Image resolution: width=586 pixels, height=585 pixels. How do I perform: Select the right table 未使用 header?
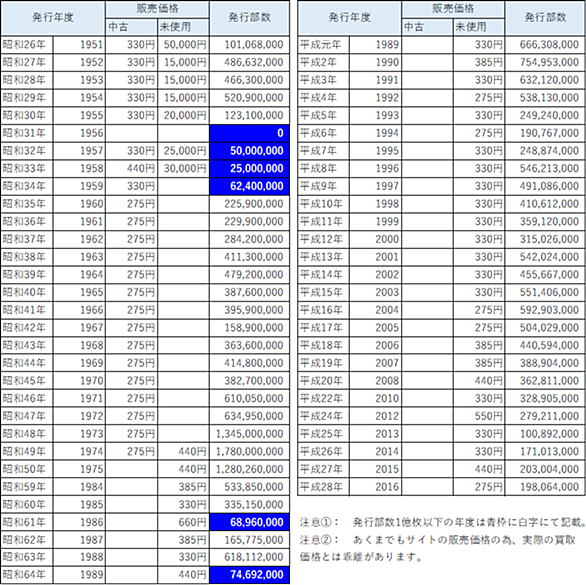click(479, 27)
